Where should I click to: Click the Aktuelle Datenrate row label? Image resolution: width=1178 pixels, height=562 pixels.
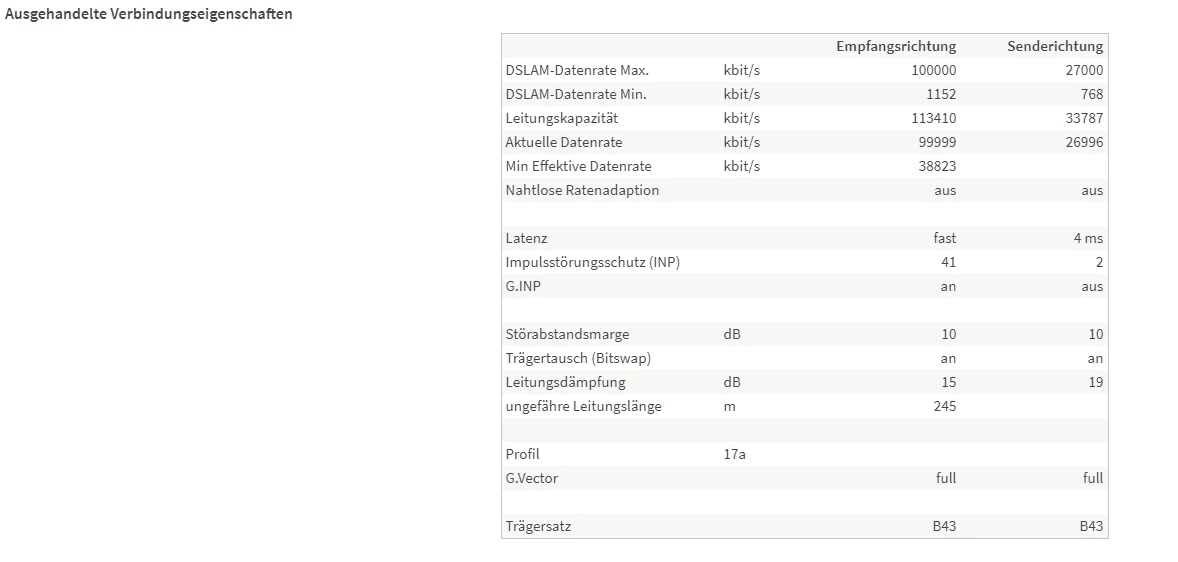[x=564, y=142]
